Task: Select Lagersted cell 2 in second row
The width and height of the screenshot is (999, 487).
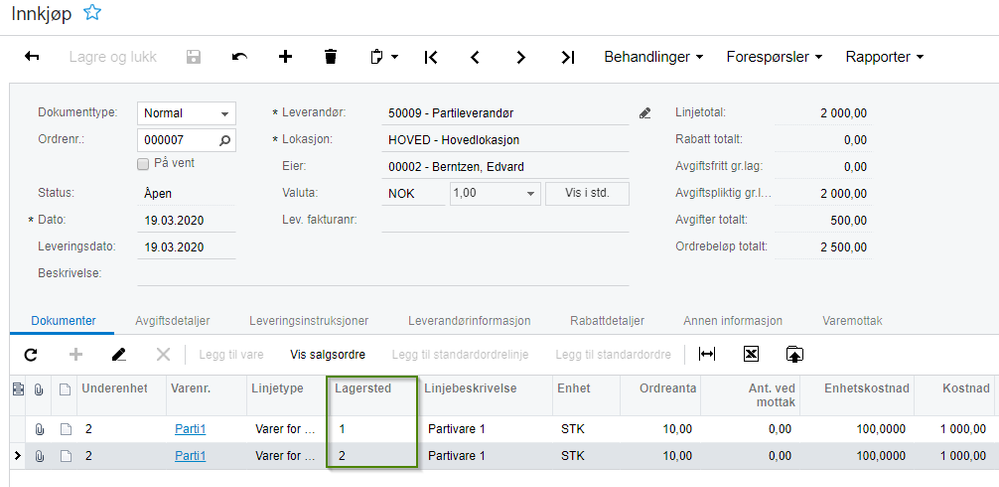Action: click(373, 456)
